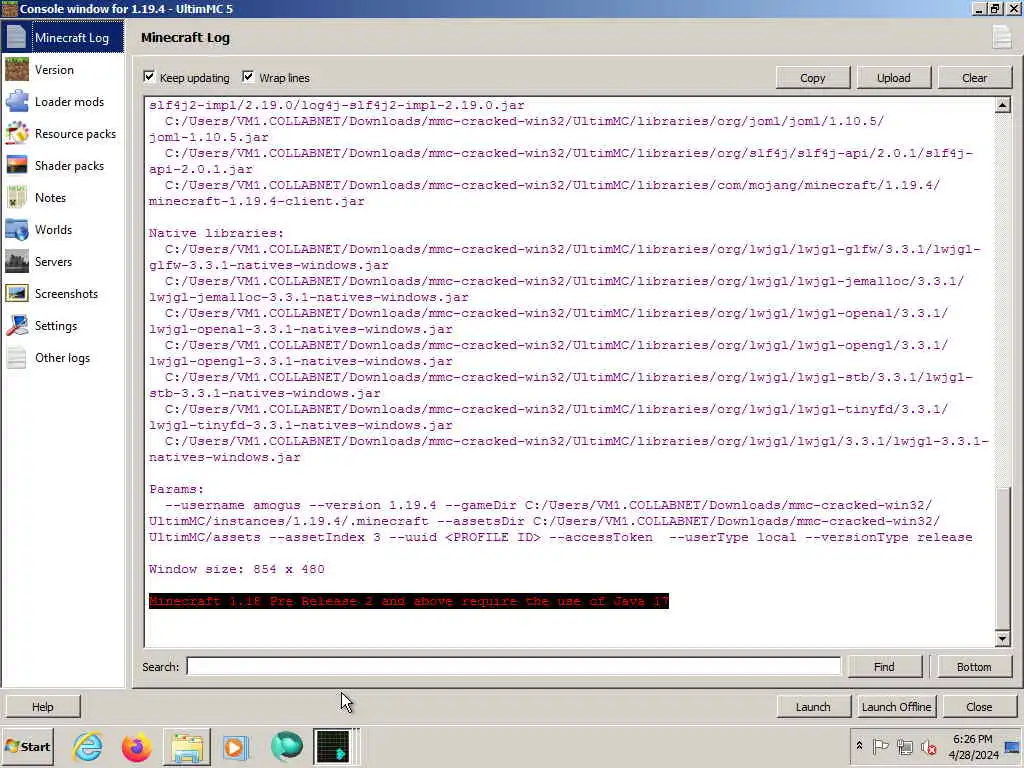Click the UltimMC console taskbar icon
Image resolution: width=1024 pixels, height=768 pixels.
[x=335, y=746]
